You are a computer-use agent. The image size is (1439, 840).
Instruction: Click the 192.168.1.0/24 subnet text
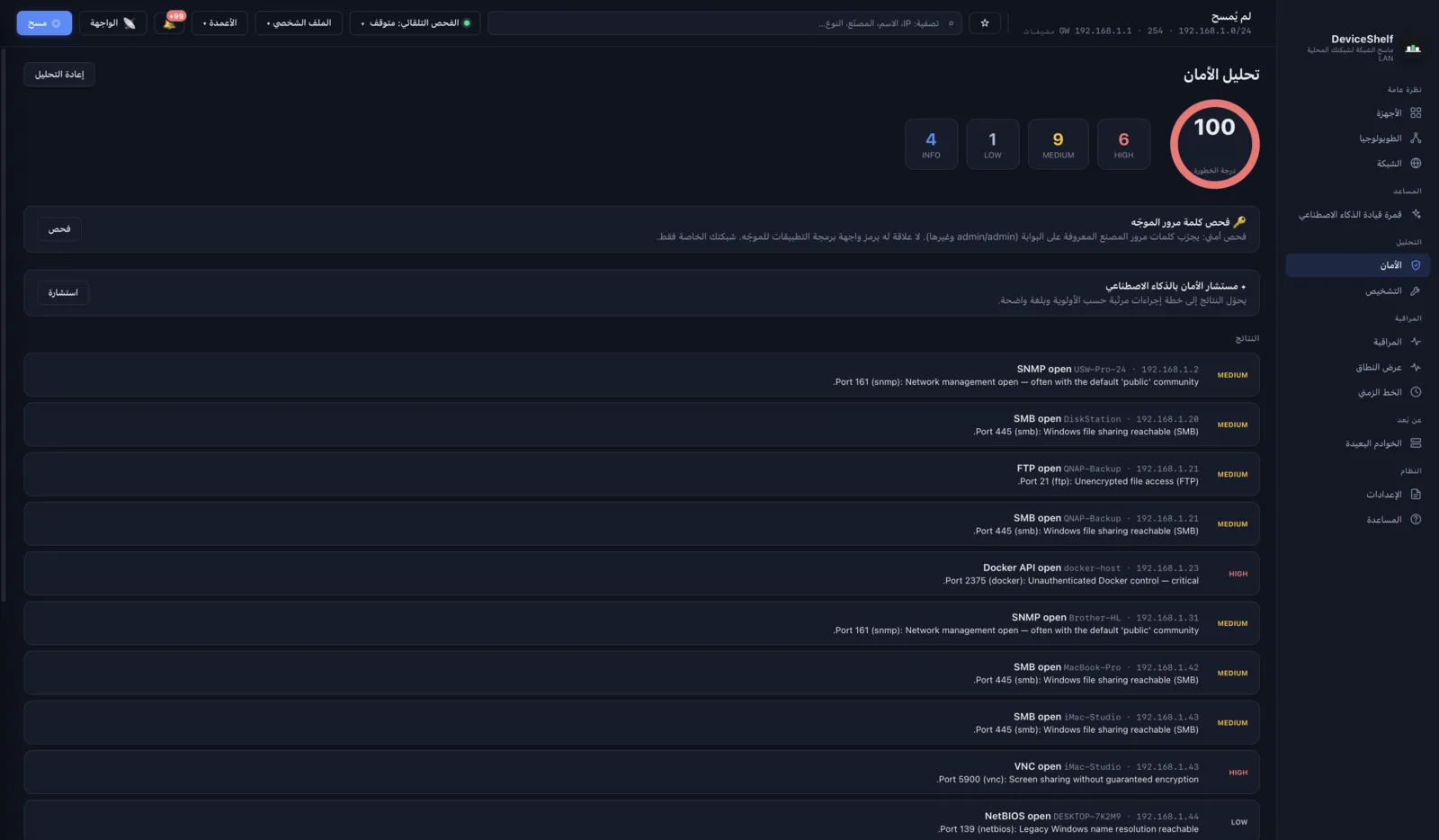pos(1214,31)
